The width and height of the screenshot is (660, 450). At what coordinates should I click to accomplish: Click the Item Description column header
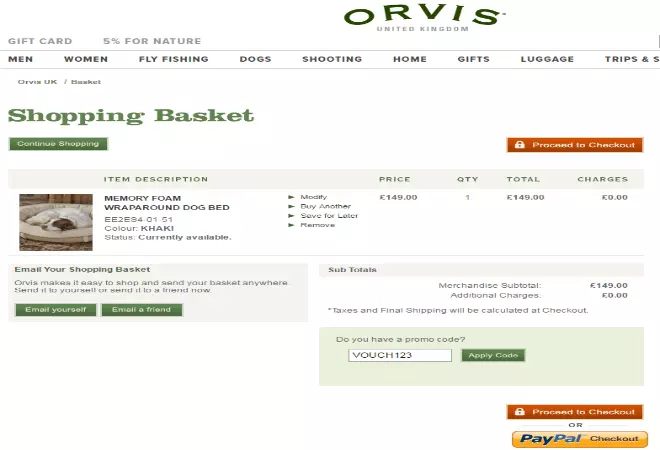tap(156, 179)
